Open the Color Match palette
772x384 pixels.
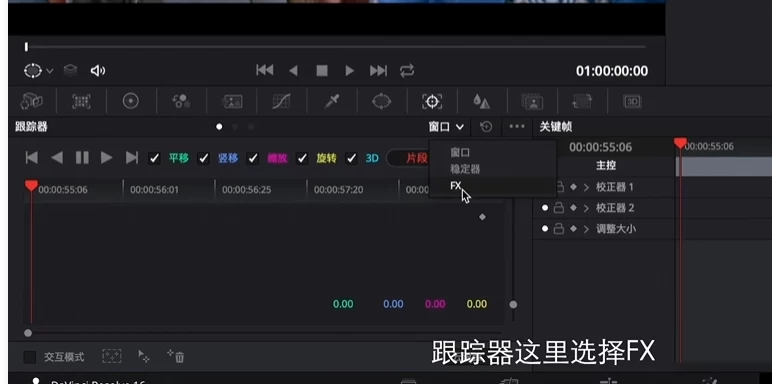(x=81, y=101)
